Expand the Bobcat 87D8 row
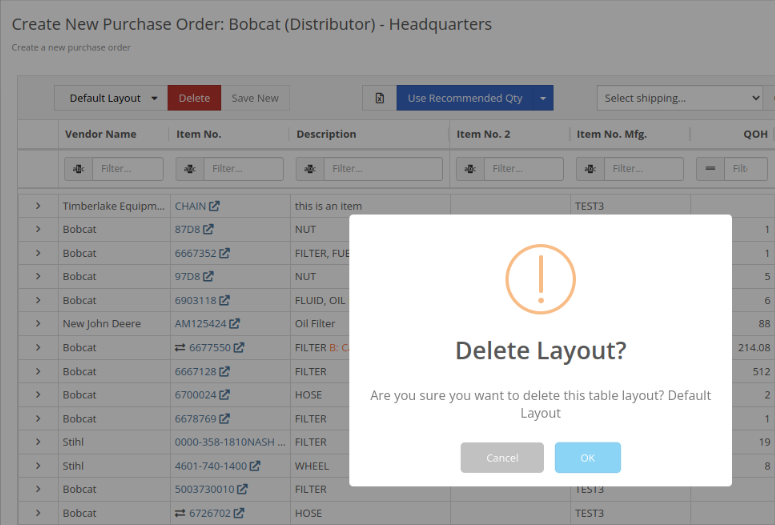Viewport: 775px width, 525px height. click(x=38, y=229)
